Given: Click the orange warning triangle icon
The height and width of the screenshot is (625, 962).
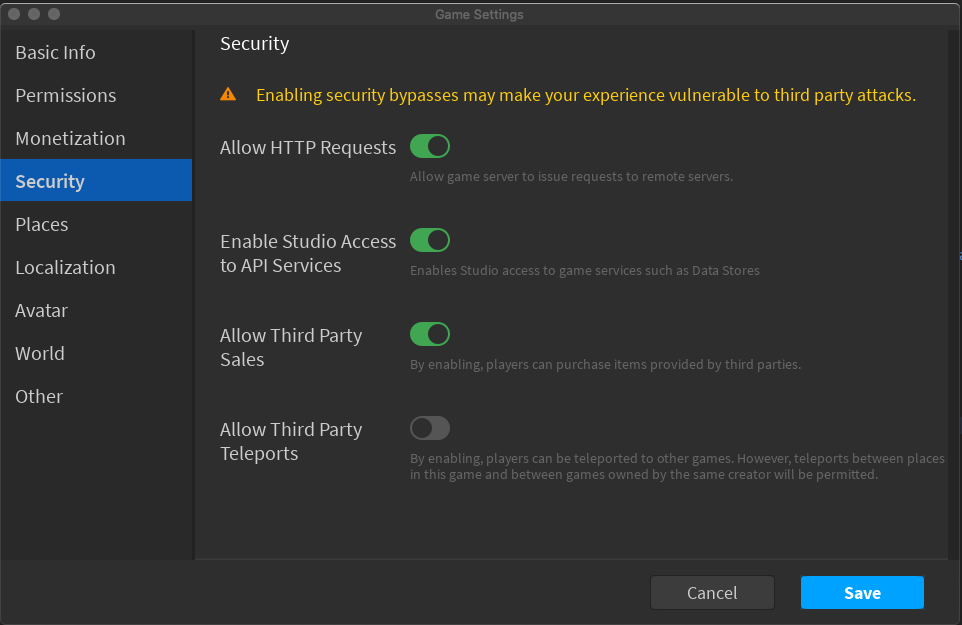Looking at the screenshot, I should tap(229, 95).
